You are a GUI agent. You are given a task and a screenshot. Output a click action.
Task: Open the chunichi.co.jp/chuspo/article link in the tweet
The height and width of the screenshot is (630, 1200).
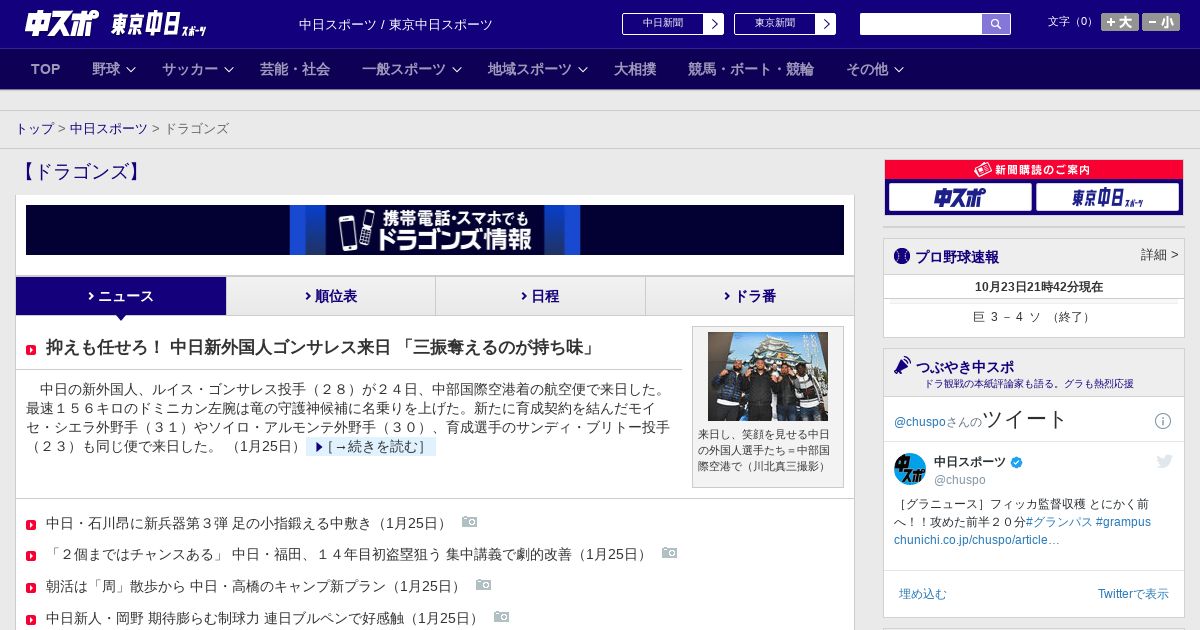pyautogui.click(x=977, y=540)
